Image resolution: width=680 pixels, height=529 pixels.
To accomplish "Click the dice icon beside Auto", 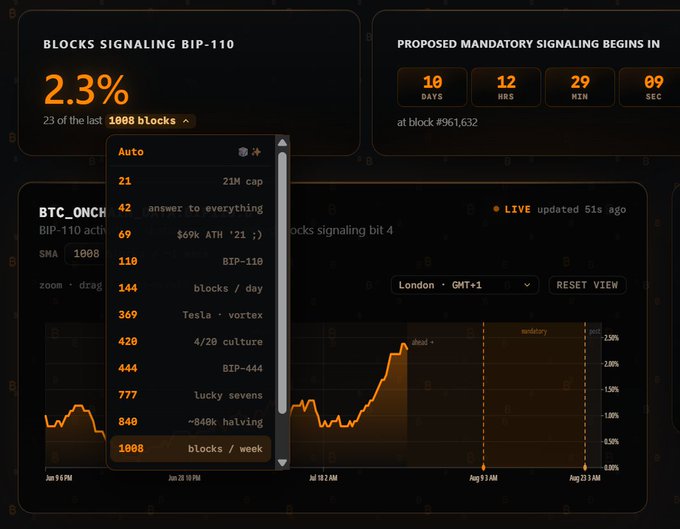I will click(243, 151).
